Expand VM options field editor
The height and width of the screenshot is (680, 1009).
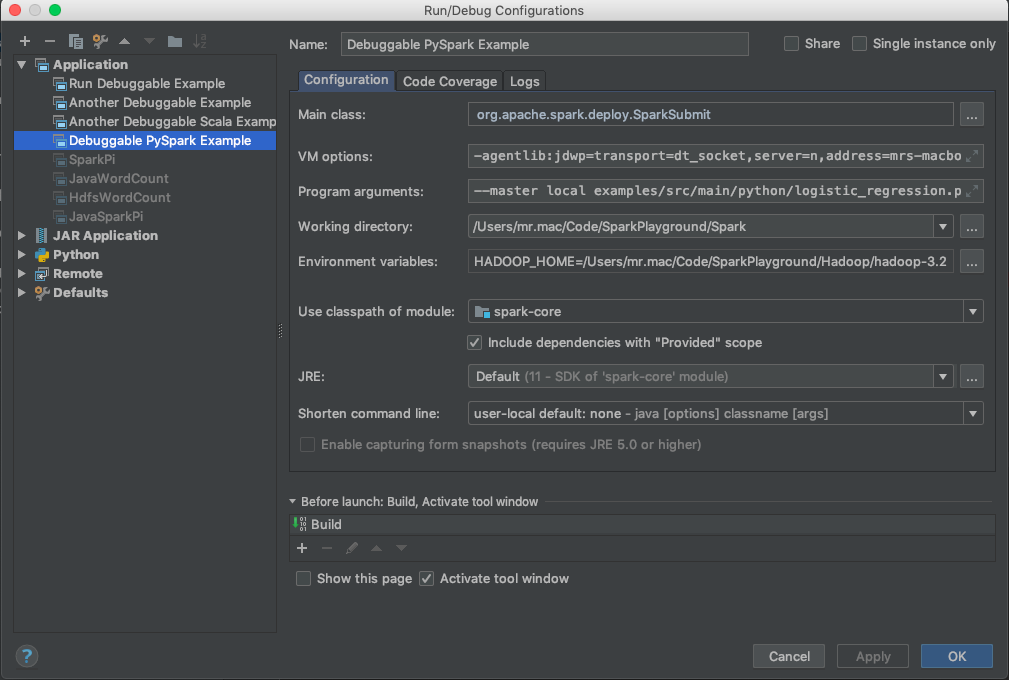tap(972, 156)
